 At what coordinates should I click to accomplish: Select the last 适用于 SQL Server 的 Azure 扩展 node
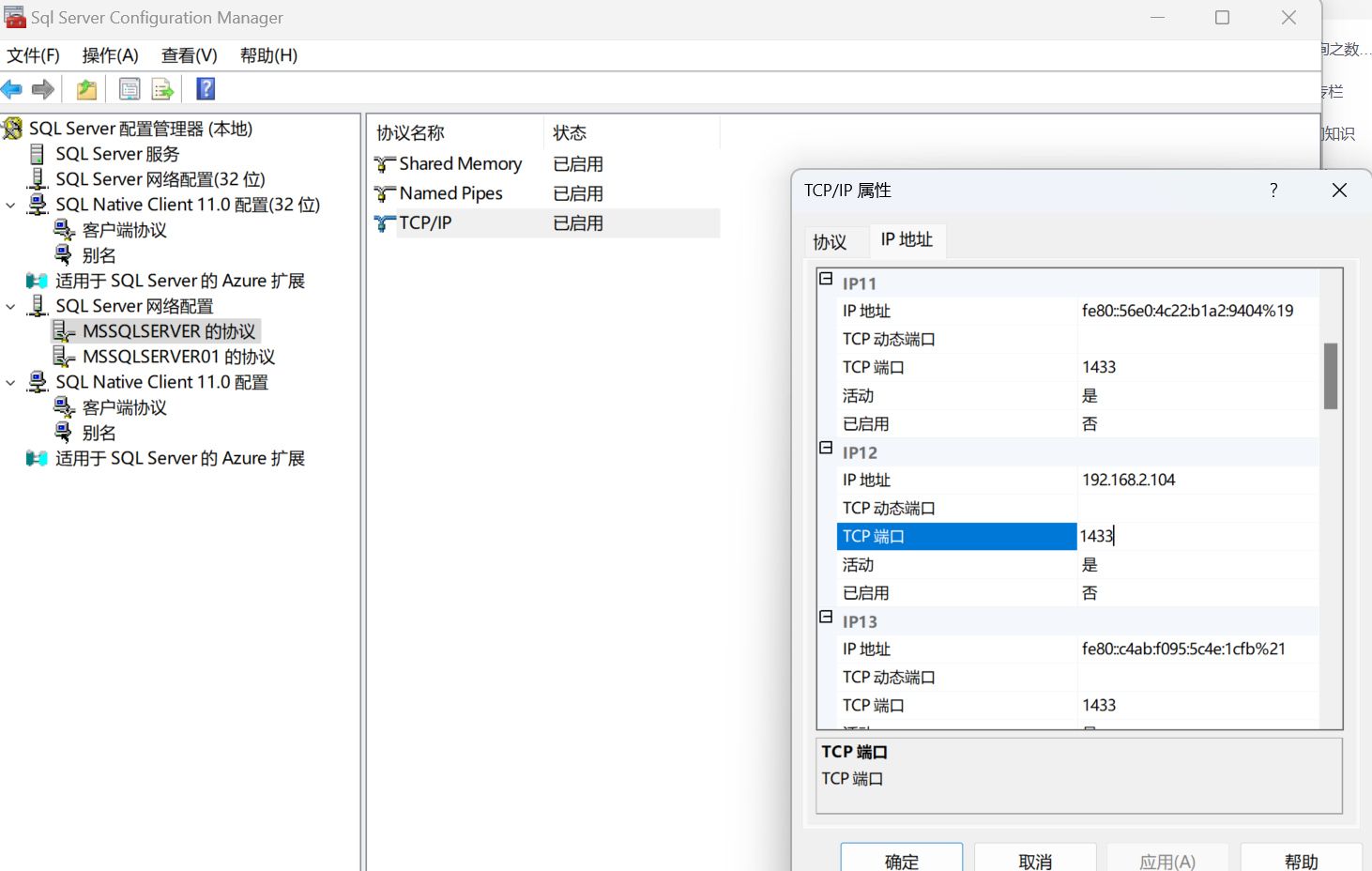point(179,458)
